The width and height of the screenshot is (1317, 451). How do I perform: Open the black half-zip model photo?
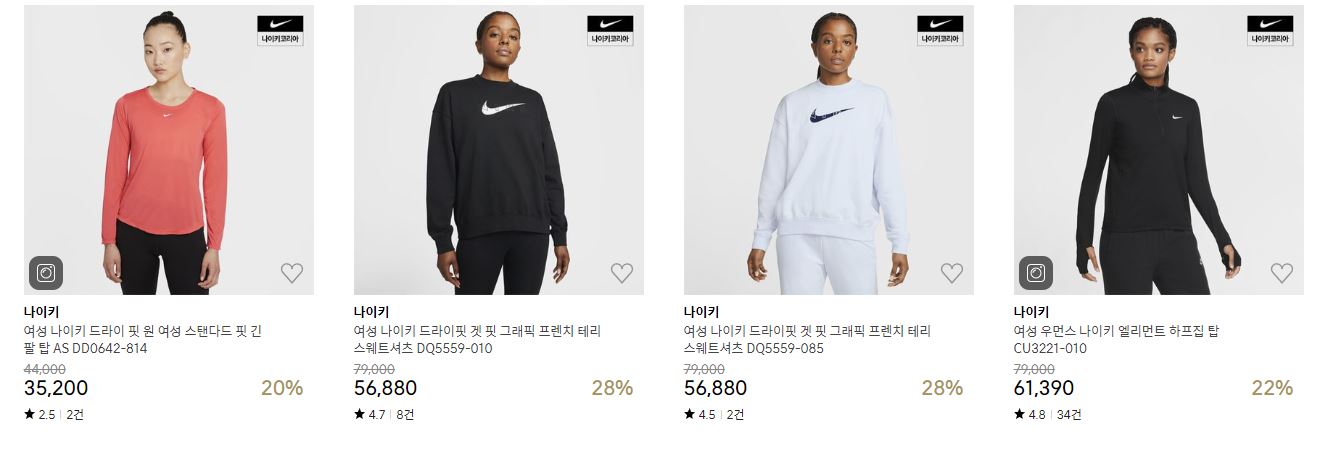(x=1159, y=150)
